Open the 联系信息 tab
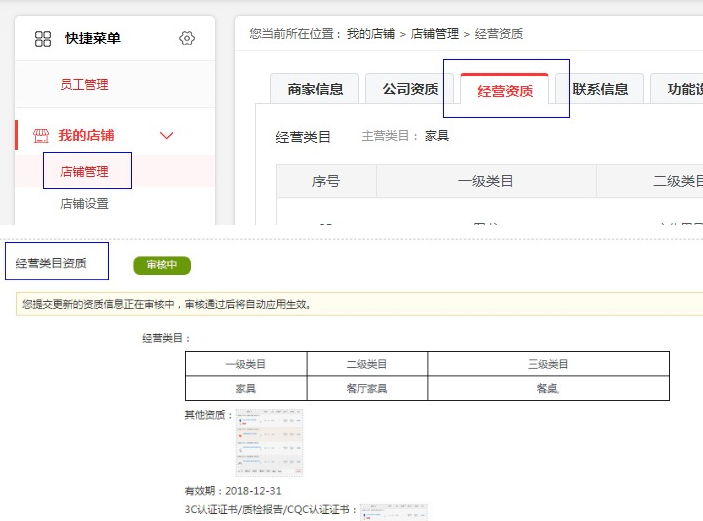Screen dimensions: 703x521 pyautogui.click(x=600, y=89)
